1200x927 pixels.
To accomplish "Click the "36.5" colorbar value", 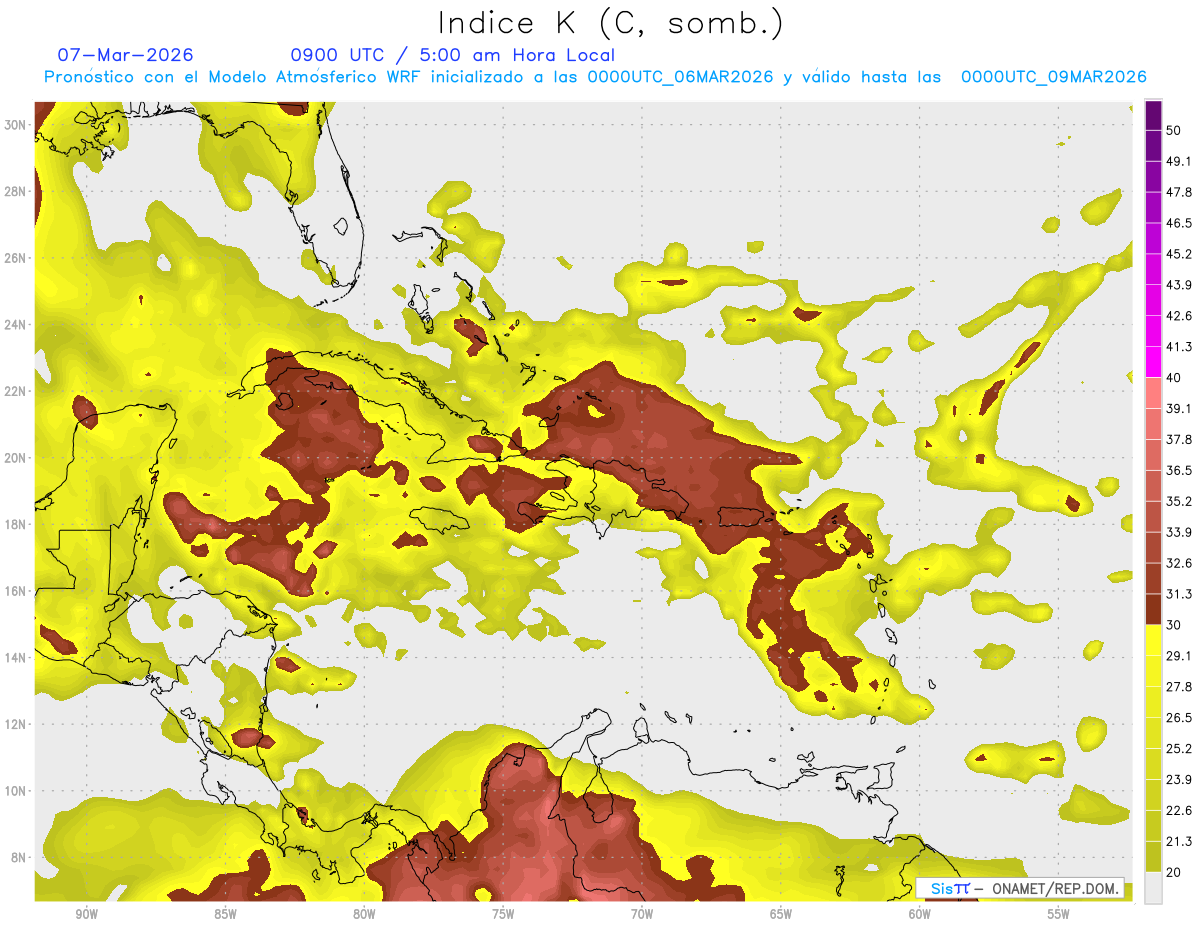I will (x=1179, y=470).
